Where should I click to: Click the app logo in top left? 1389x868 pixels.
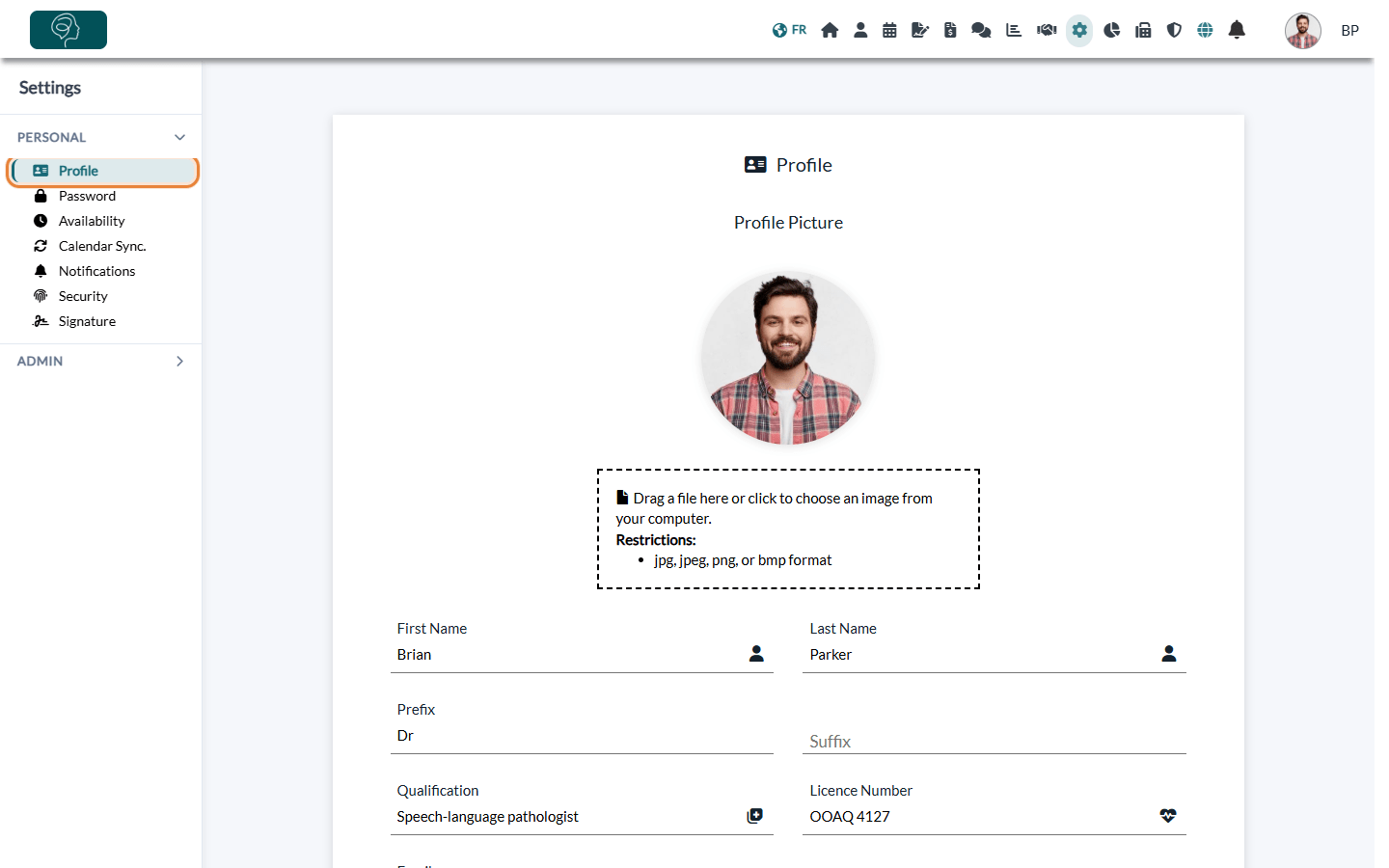pos(68,30)
